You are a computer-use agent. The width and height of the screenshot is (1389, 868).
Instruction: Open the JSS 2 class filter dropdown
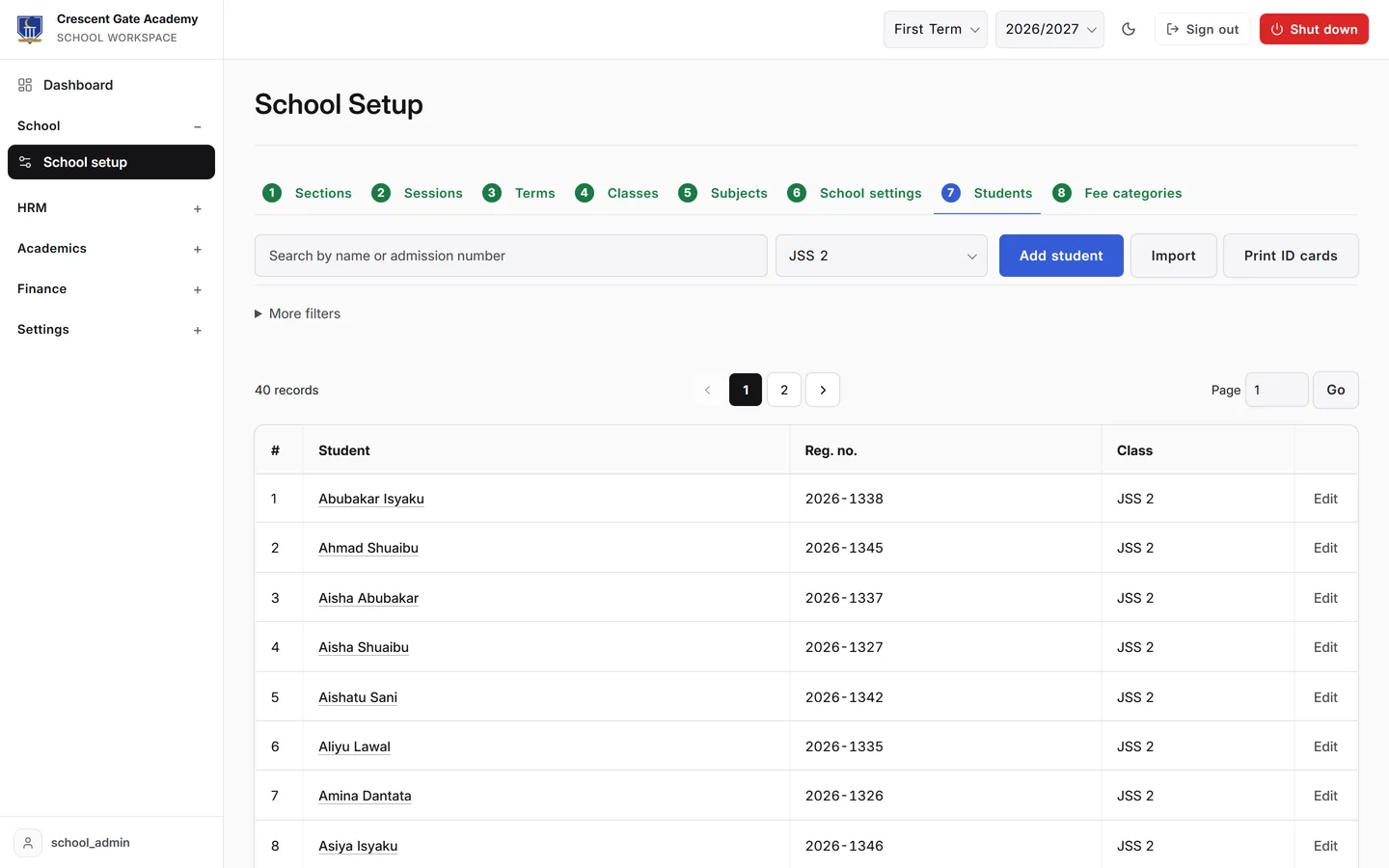click(x=882, y=256)
